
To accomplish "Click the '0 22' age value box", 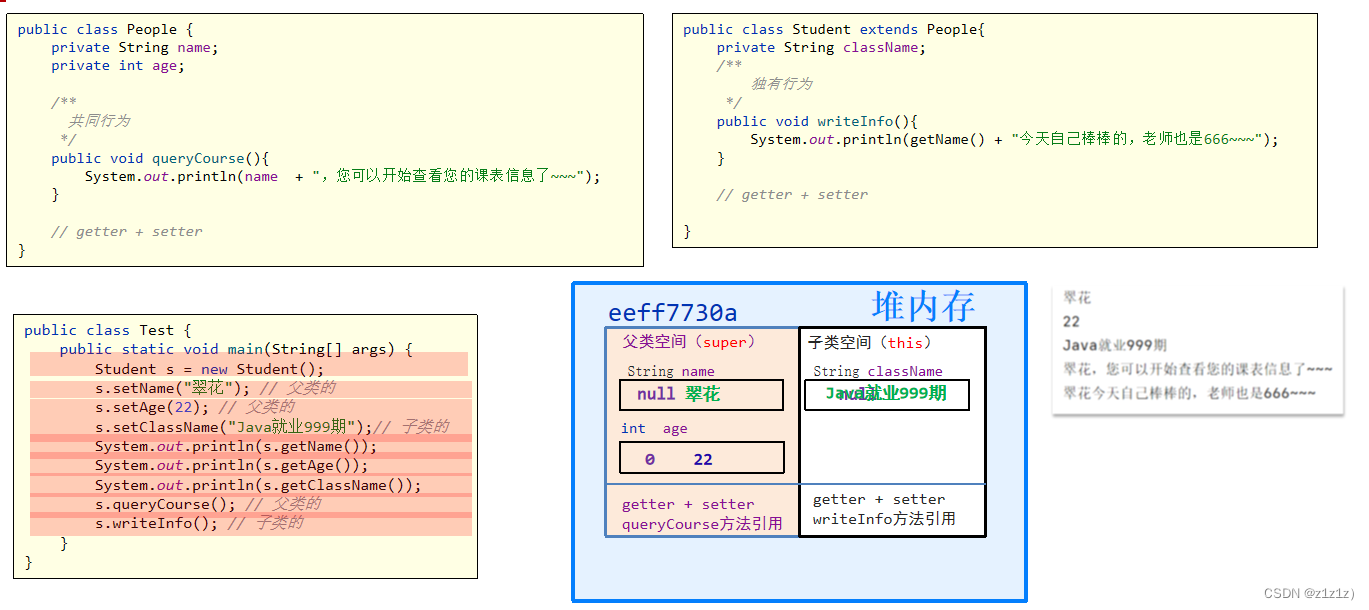I will pos(701,458).
